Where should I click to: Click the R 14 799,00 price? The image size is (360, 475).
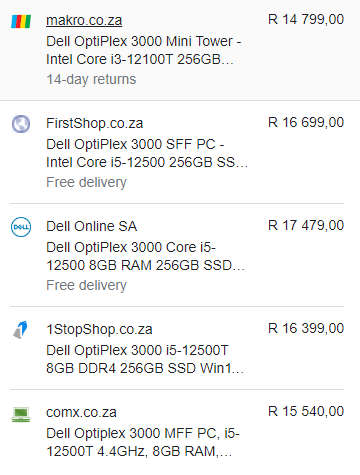click(306, 19)
